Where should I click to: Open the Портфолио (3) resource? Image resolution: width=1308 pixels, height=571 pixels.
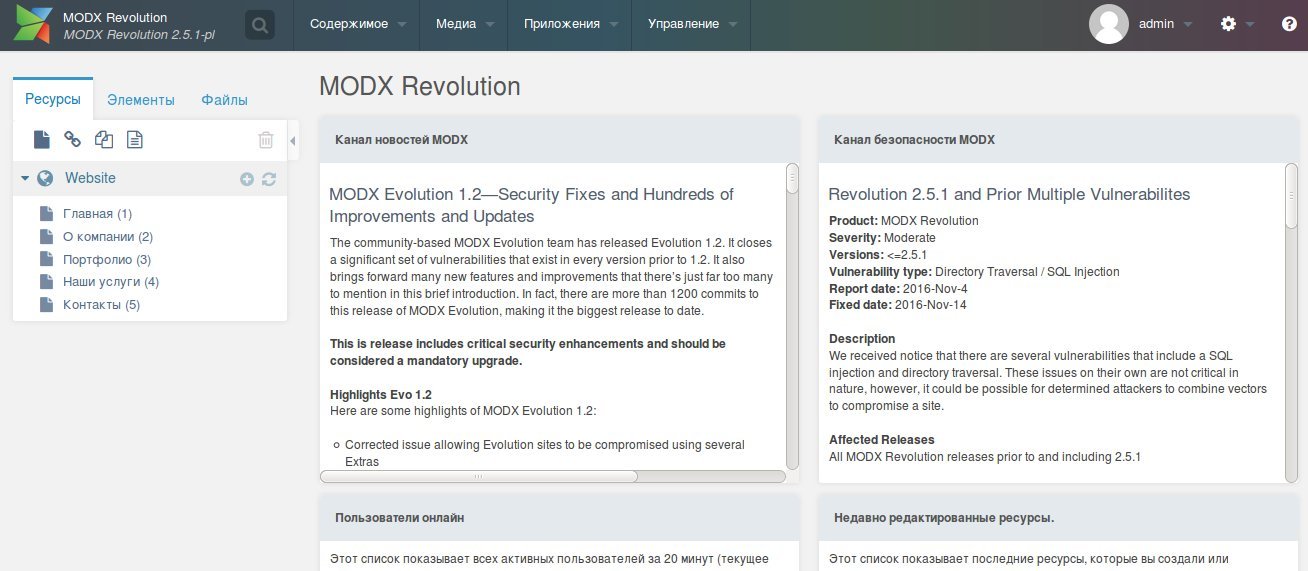tap(107, 259)
